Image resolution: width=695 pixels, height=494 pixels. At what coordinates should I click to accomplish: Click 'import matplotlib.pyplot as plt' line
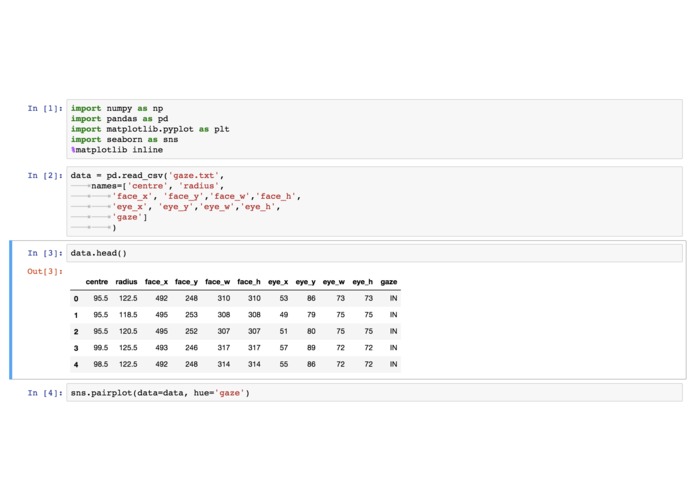150,129
